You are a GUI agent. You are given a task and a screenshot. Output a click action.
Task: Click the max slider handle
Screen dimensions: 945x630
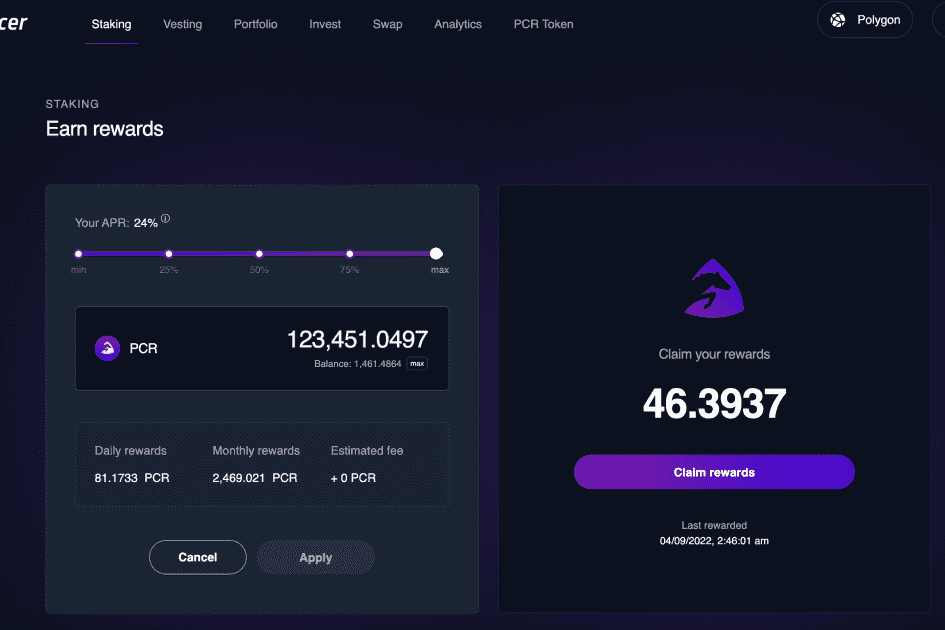click(x=436, y=254)
